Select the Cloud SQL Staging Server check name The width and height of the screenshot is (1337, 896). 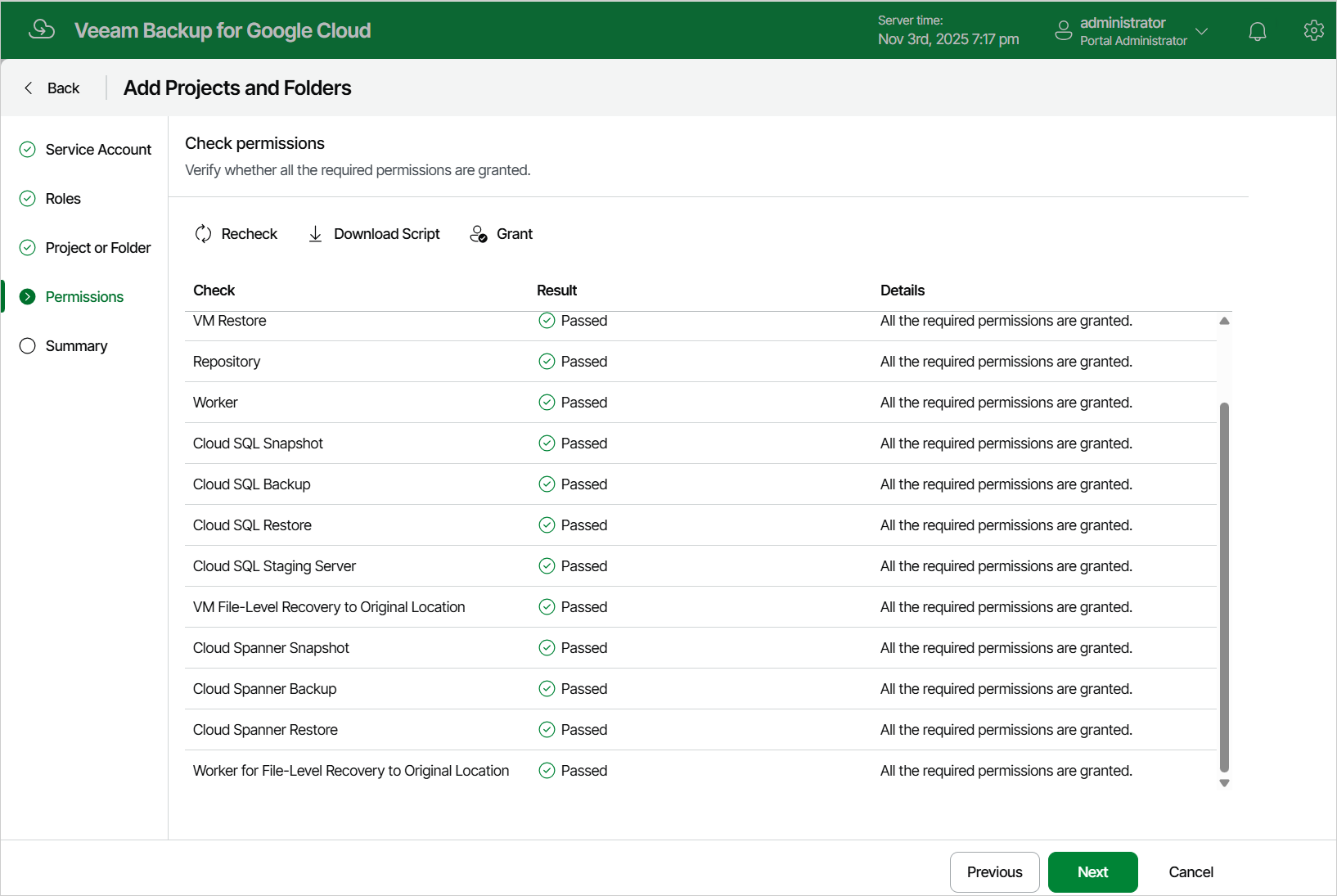pos(274,566)
